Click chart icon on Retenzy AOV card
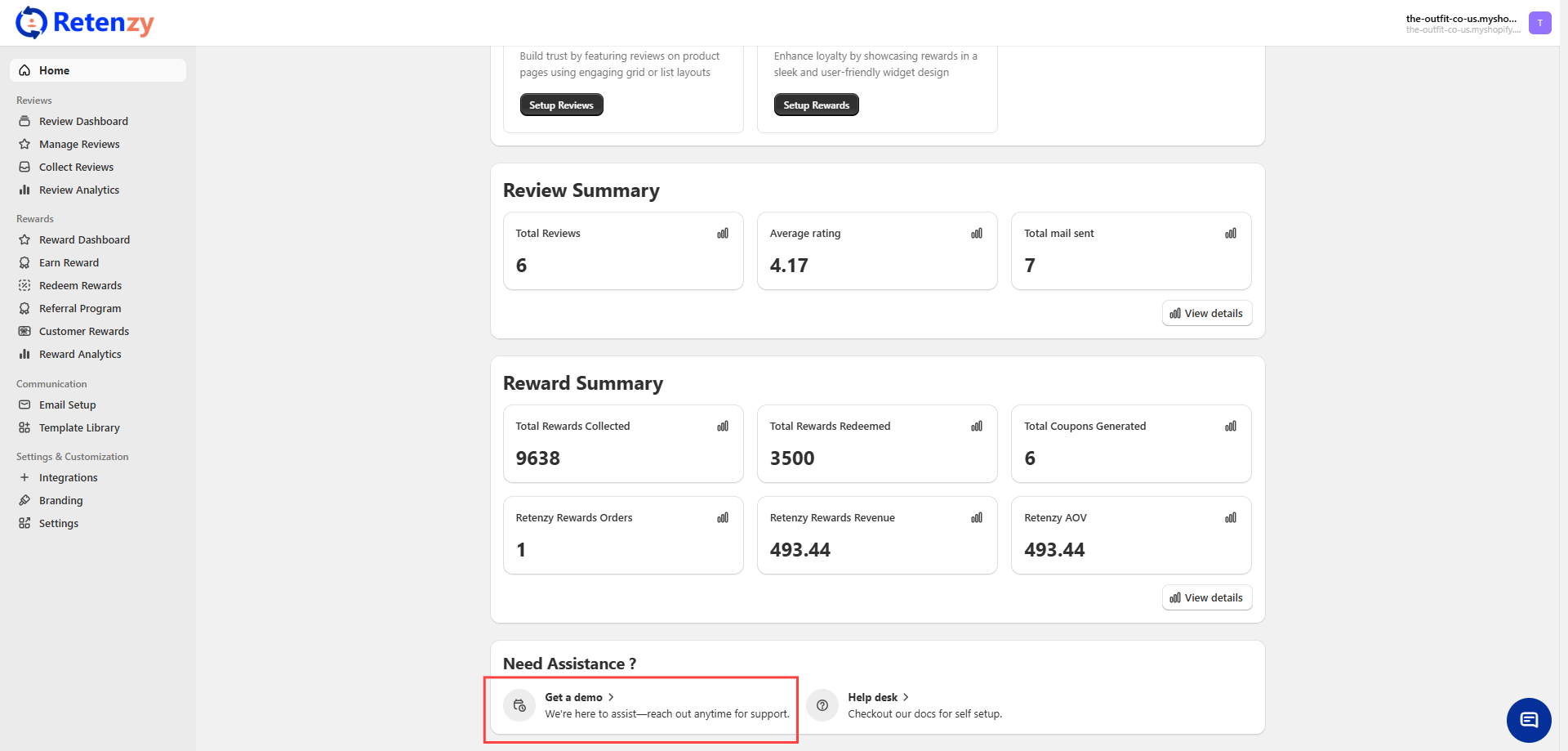This screenshot has height=751, width=1568. 1231,518
